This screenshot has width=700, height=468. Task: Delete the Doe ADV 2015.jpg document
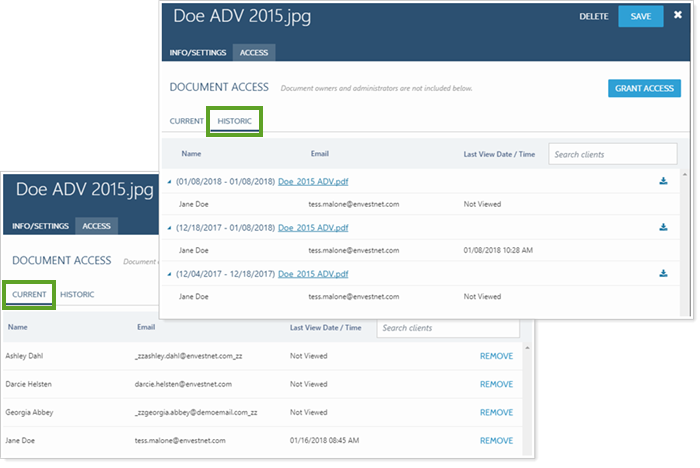pyautogui.click(x=594, y=16)
